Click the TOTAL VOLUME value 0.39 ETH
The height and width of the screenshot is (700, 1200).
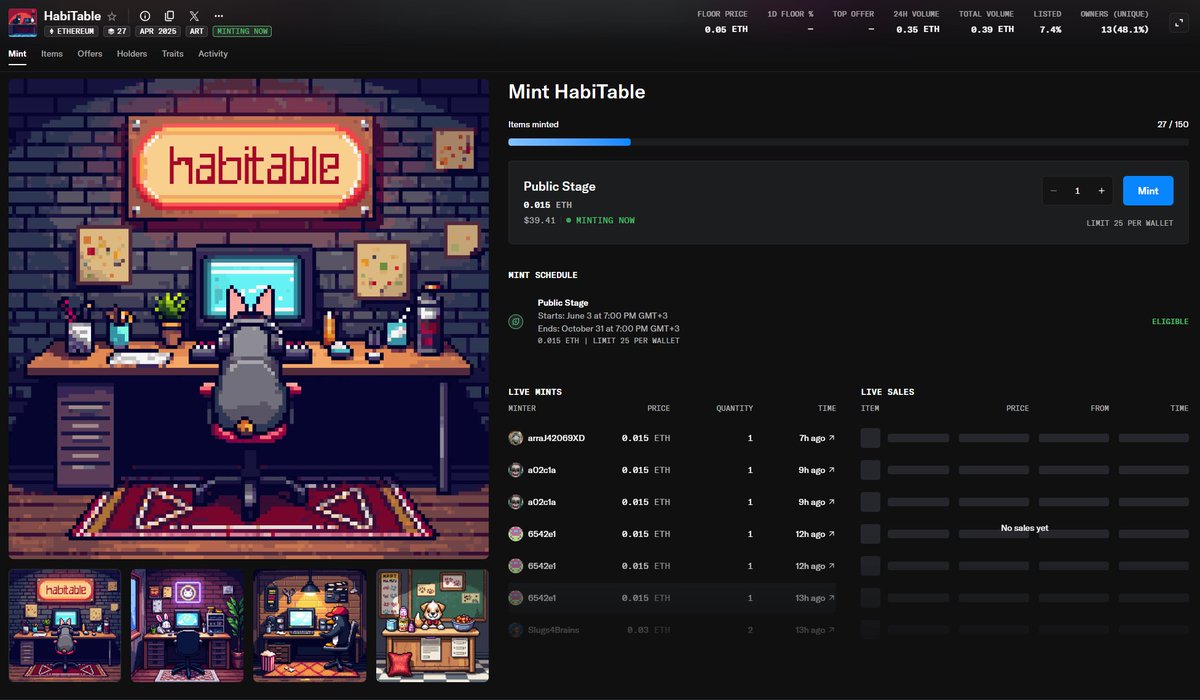(992, 30)
